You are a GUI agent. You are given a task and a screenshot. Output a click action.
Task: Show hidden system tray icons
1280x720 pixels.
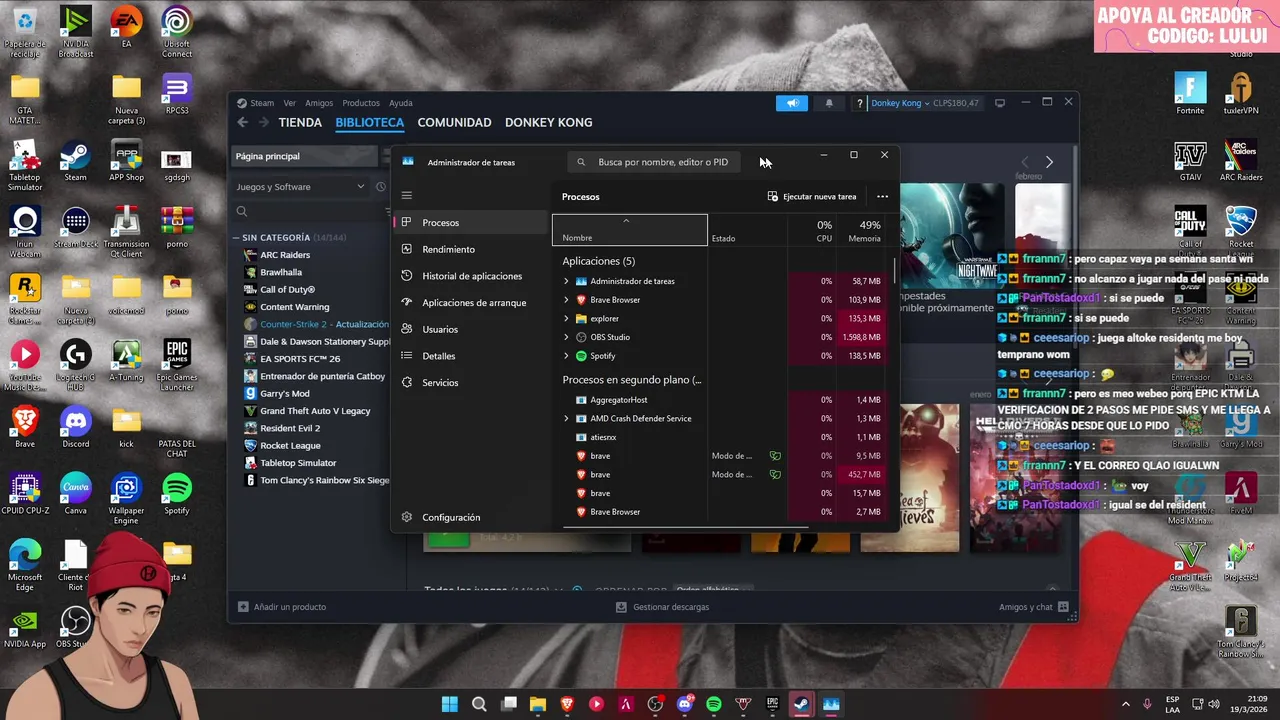tap(1125, 704)
